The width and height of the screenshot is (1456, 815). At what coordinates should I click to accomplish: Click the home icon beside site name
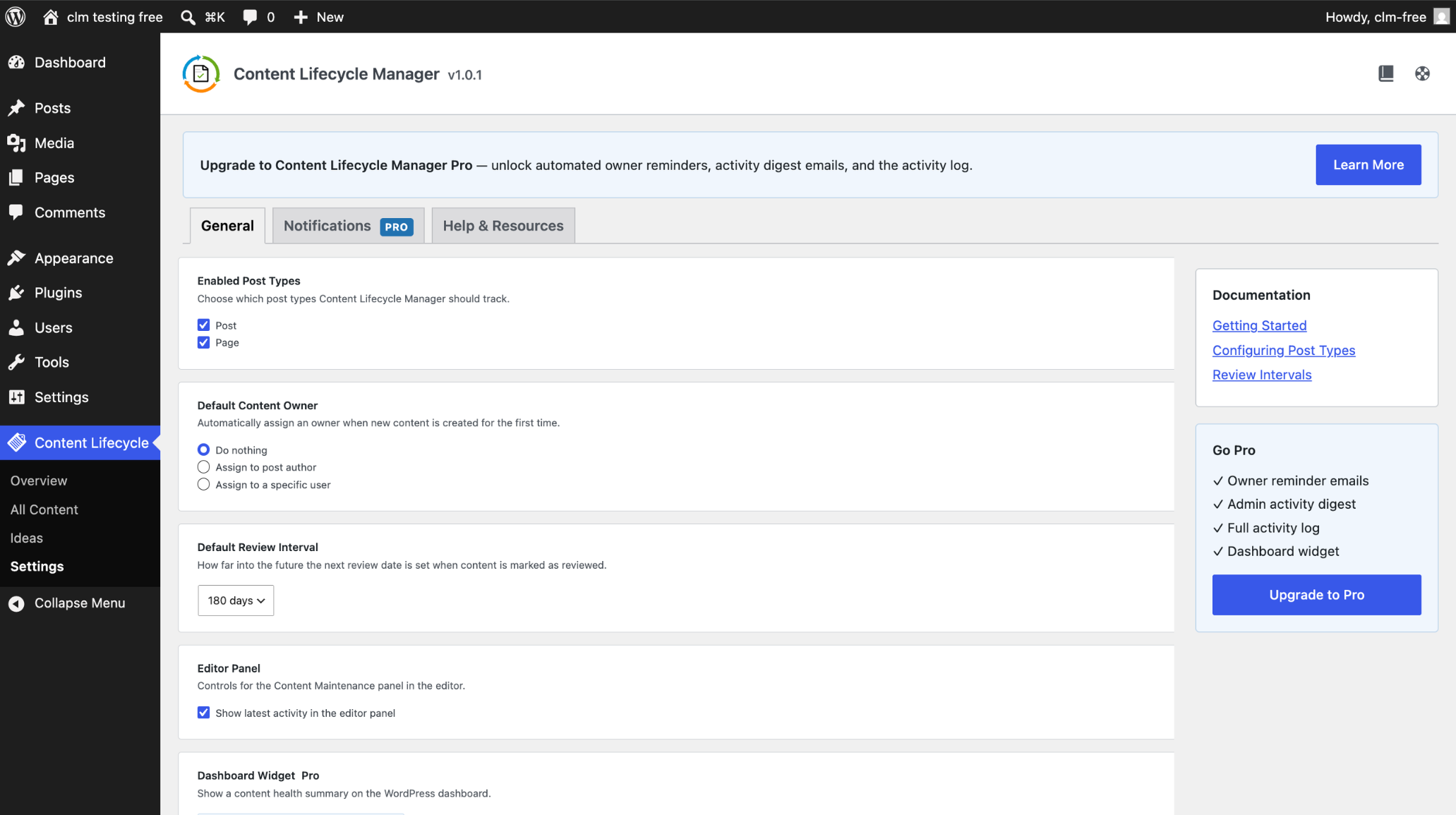click(x=51, y=17)
